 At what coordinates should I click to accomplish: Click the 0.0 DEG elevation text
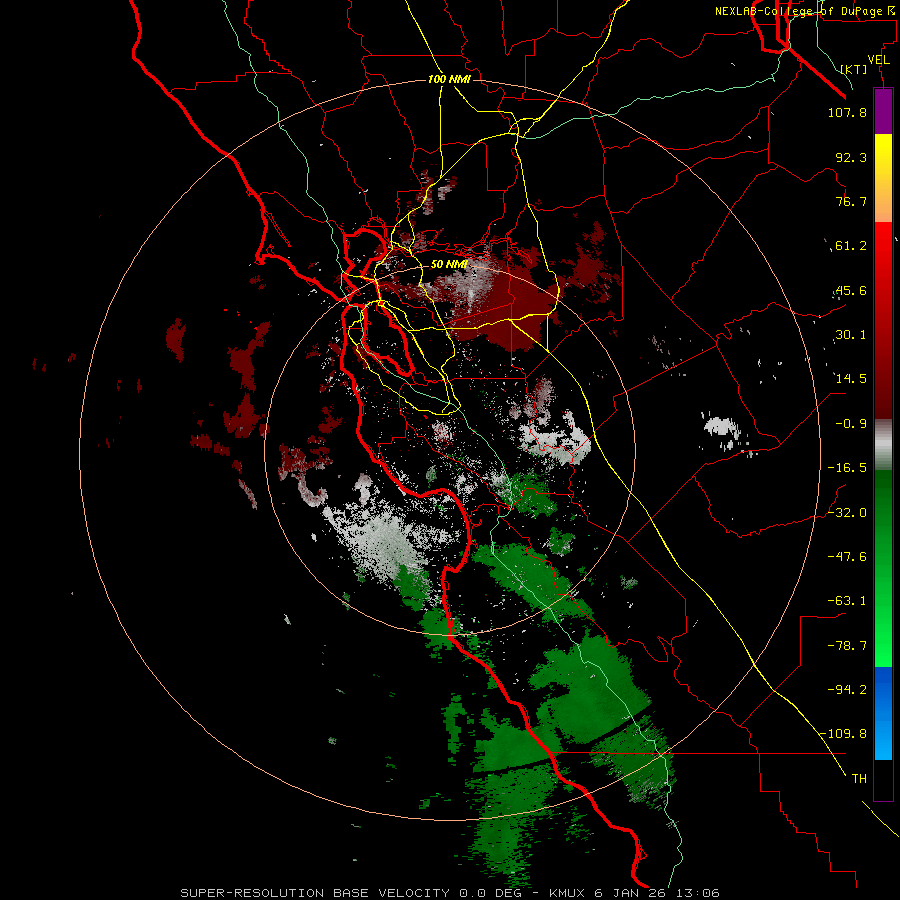[x=490, y=893]
